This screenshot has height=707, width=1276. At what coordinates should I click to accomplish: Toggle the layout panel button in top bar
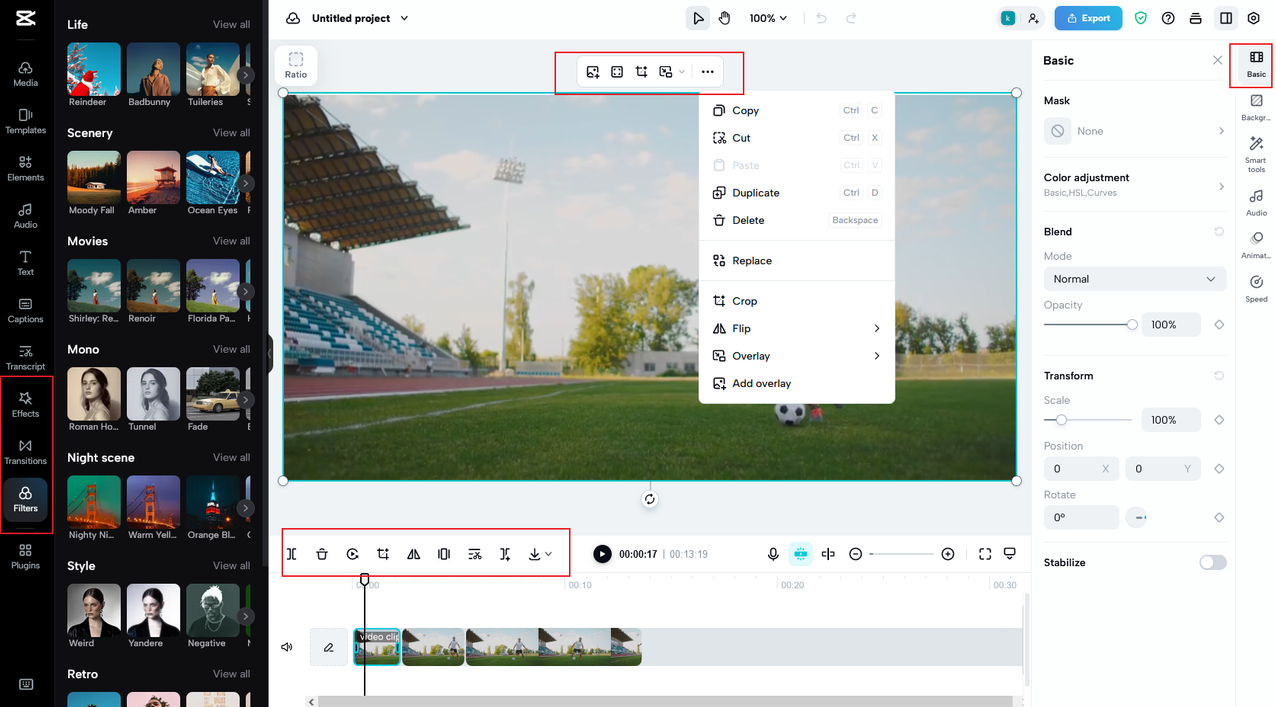(x=1225, y=18)
